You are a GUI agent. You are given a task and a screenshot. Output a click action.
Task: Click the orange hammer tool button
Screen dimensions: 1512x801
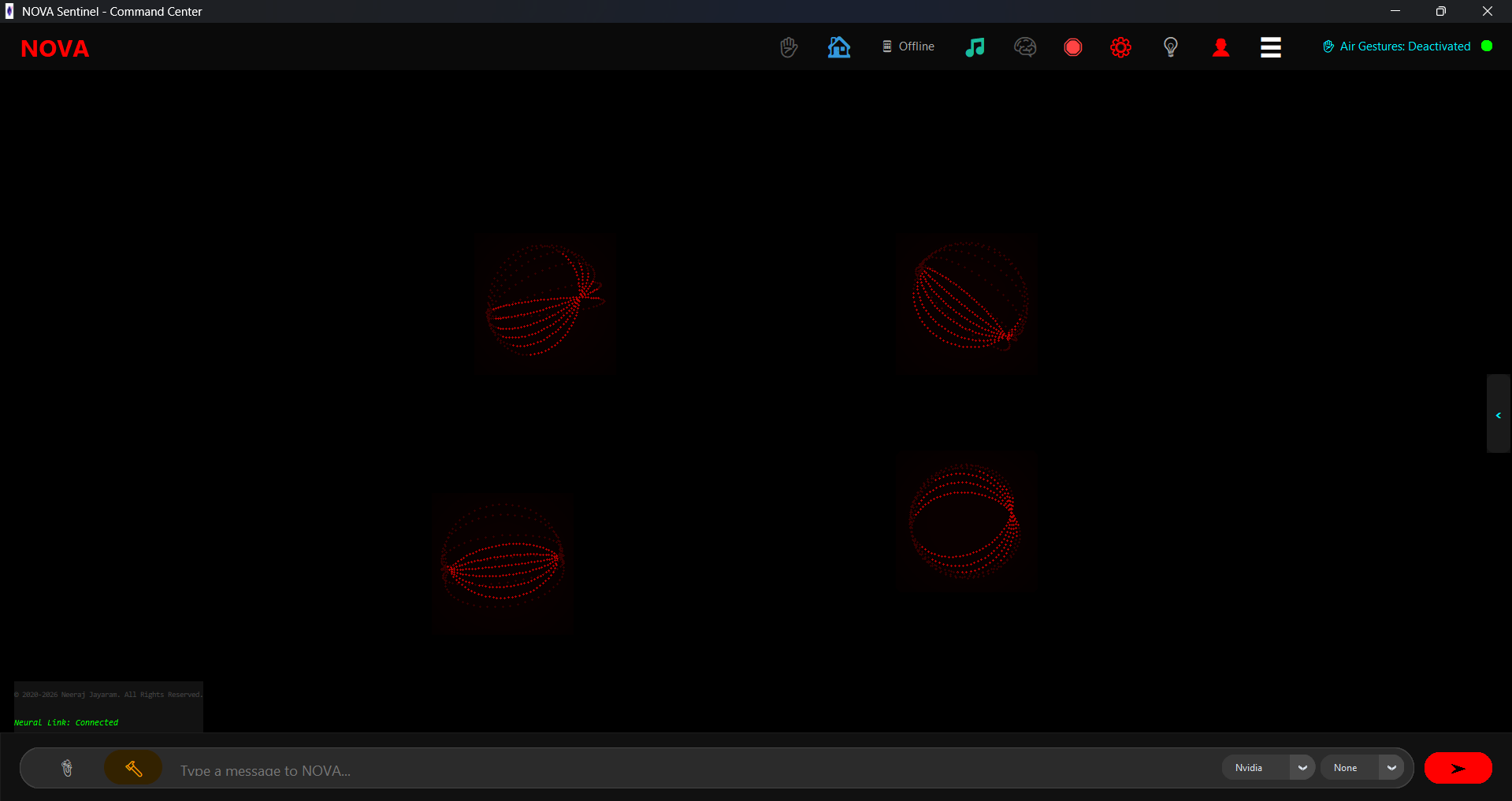pyautogui.click(x=133, y=768)
